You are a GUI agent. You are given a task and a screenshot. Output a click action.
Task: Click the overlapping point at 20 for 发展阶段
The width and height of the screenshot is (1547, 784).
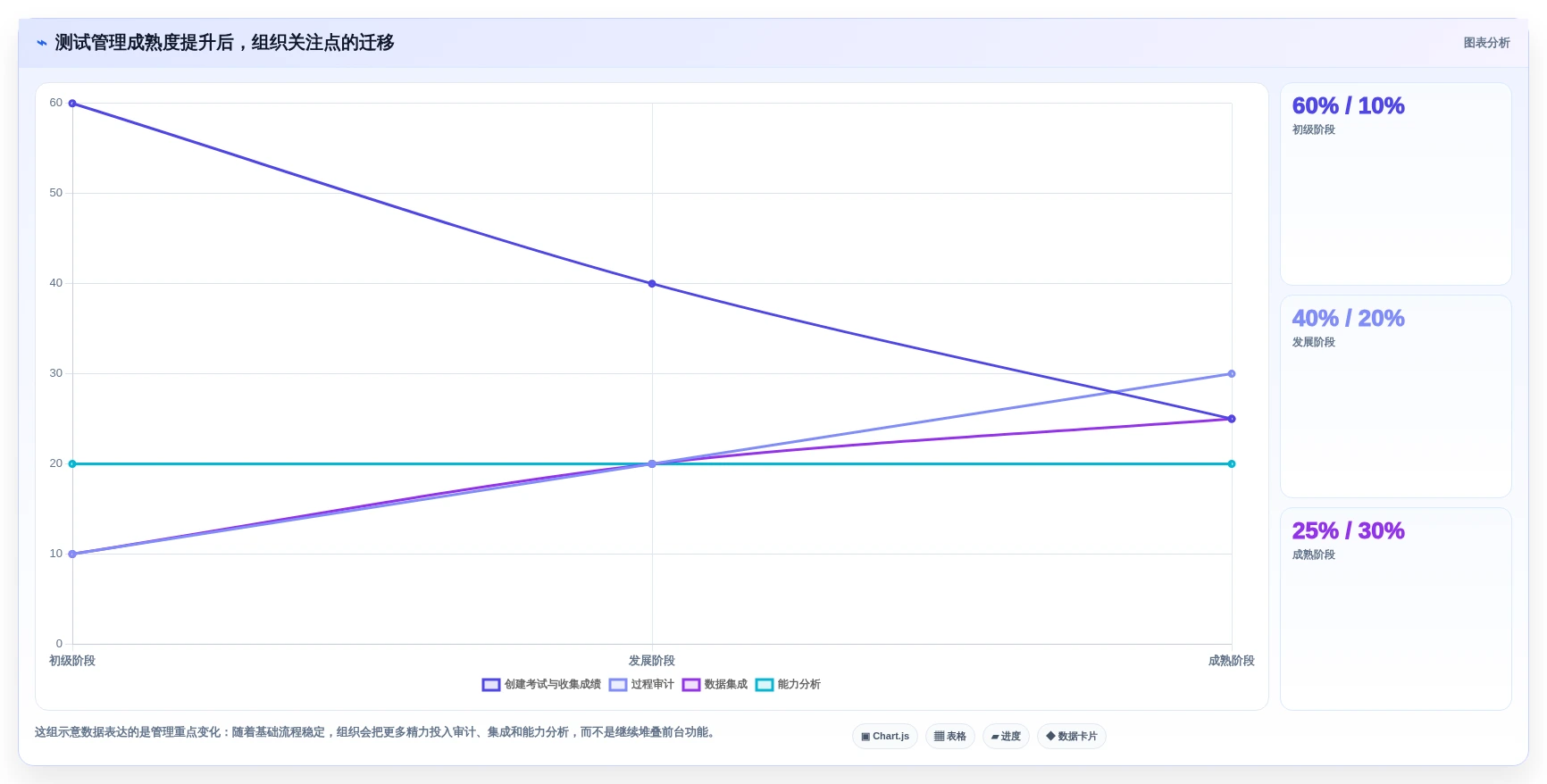652,464
